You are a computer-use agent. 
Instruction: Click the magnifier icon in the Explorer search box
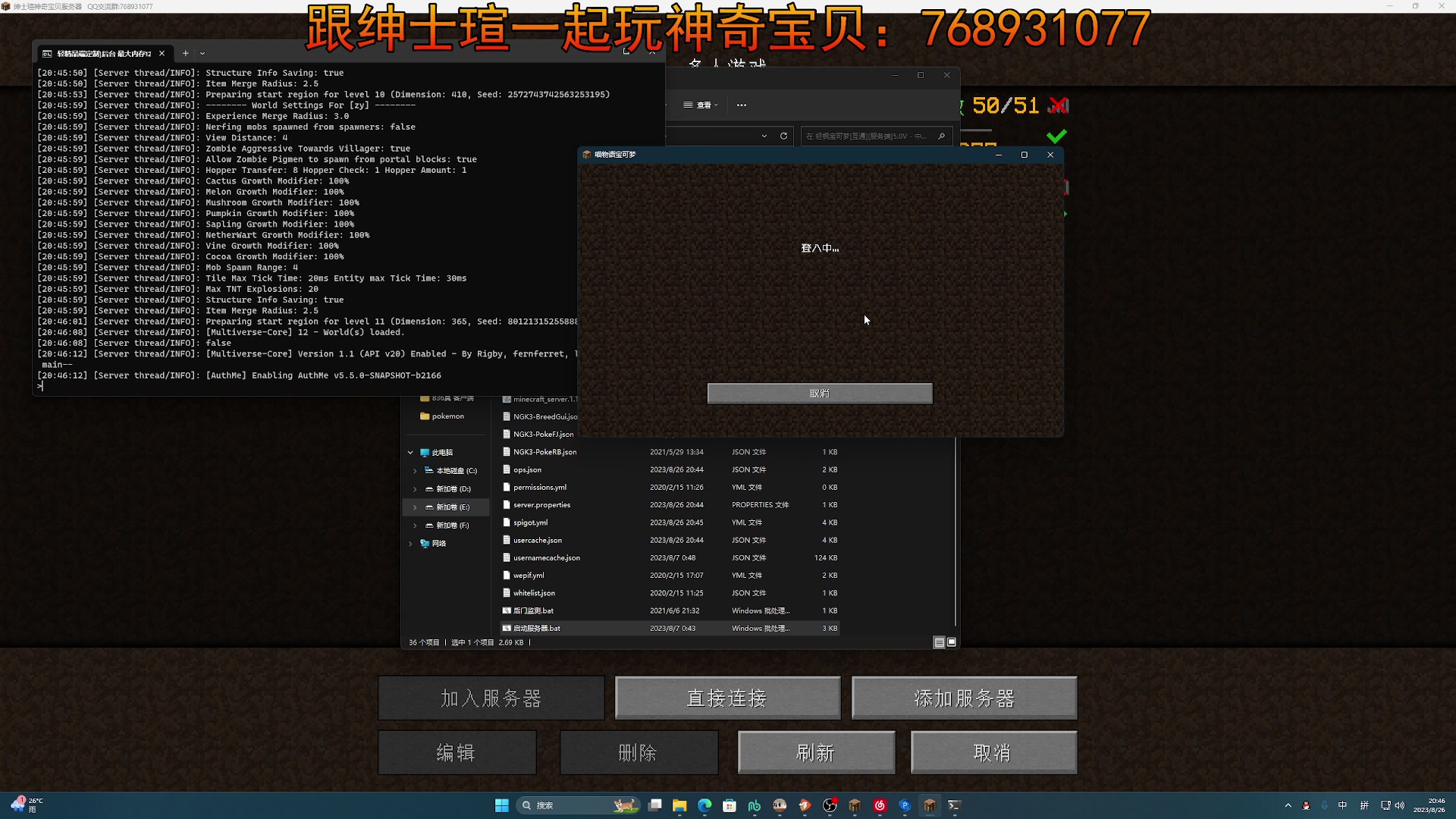point(940,136)
